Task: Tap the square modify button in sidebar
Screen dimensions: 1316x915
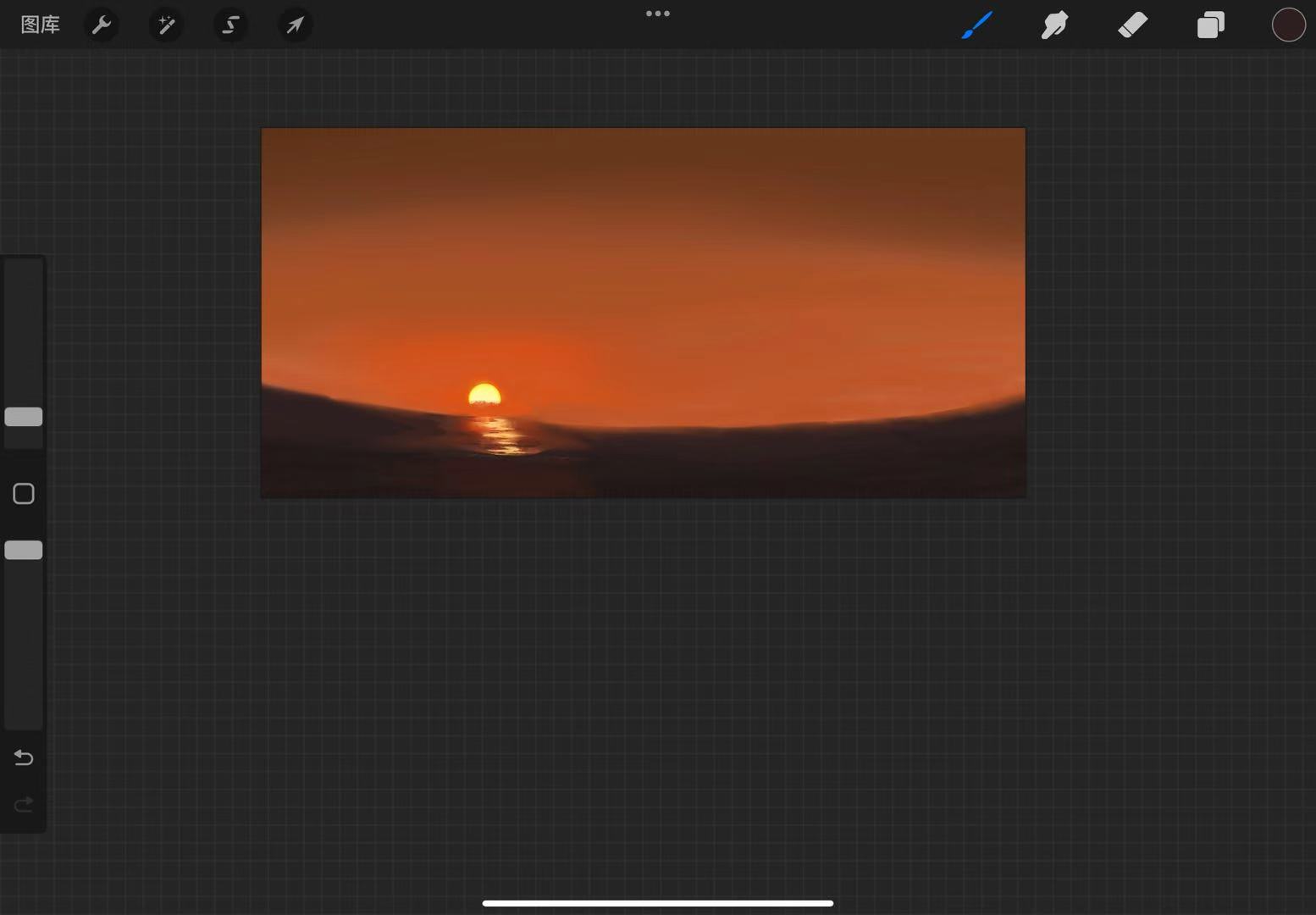Action: (24, 494)
